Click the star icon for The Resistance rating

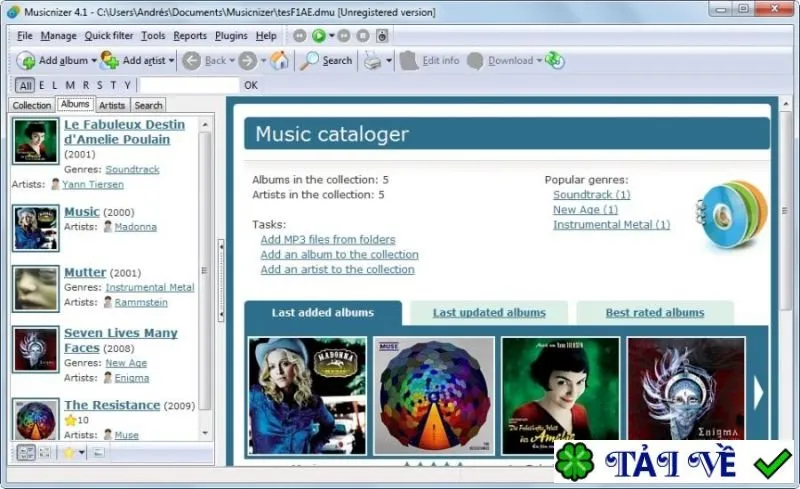click(70, 420)
